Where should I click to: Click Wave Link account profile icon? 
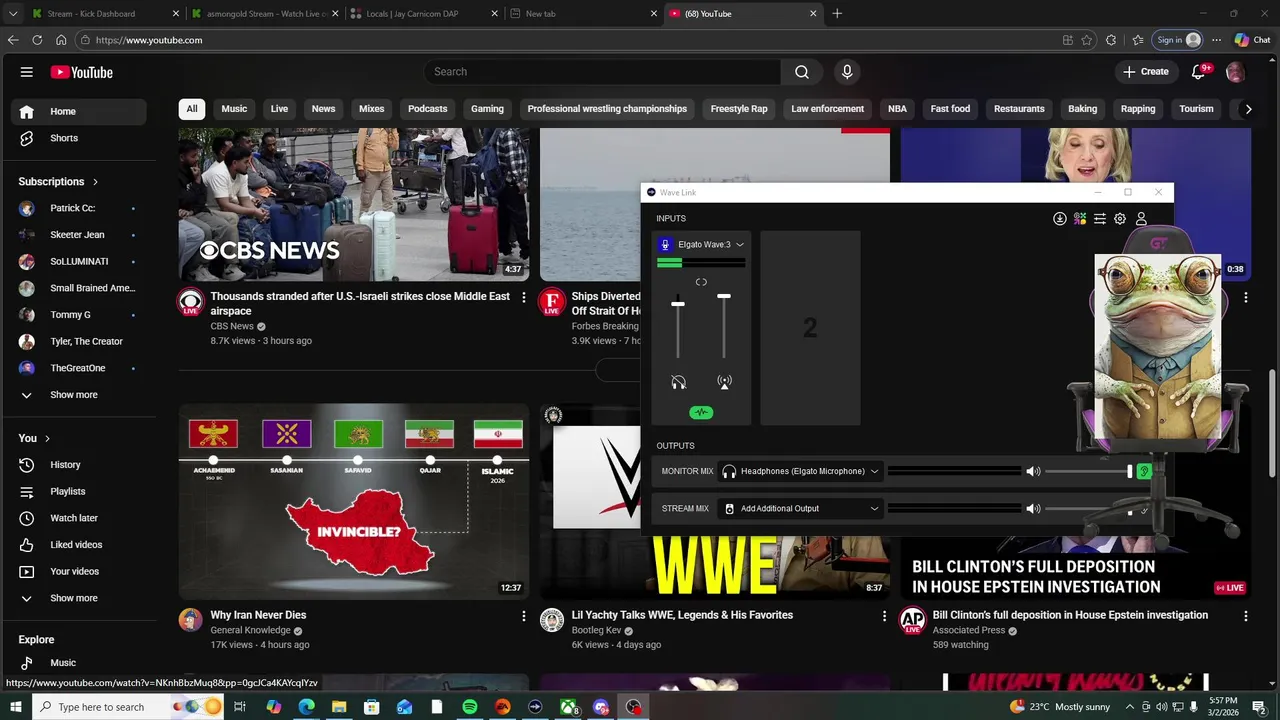point(1141,218)
